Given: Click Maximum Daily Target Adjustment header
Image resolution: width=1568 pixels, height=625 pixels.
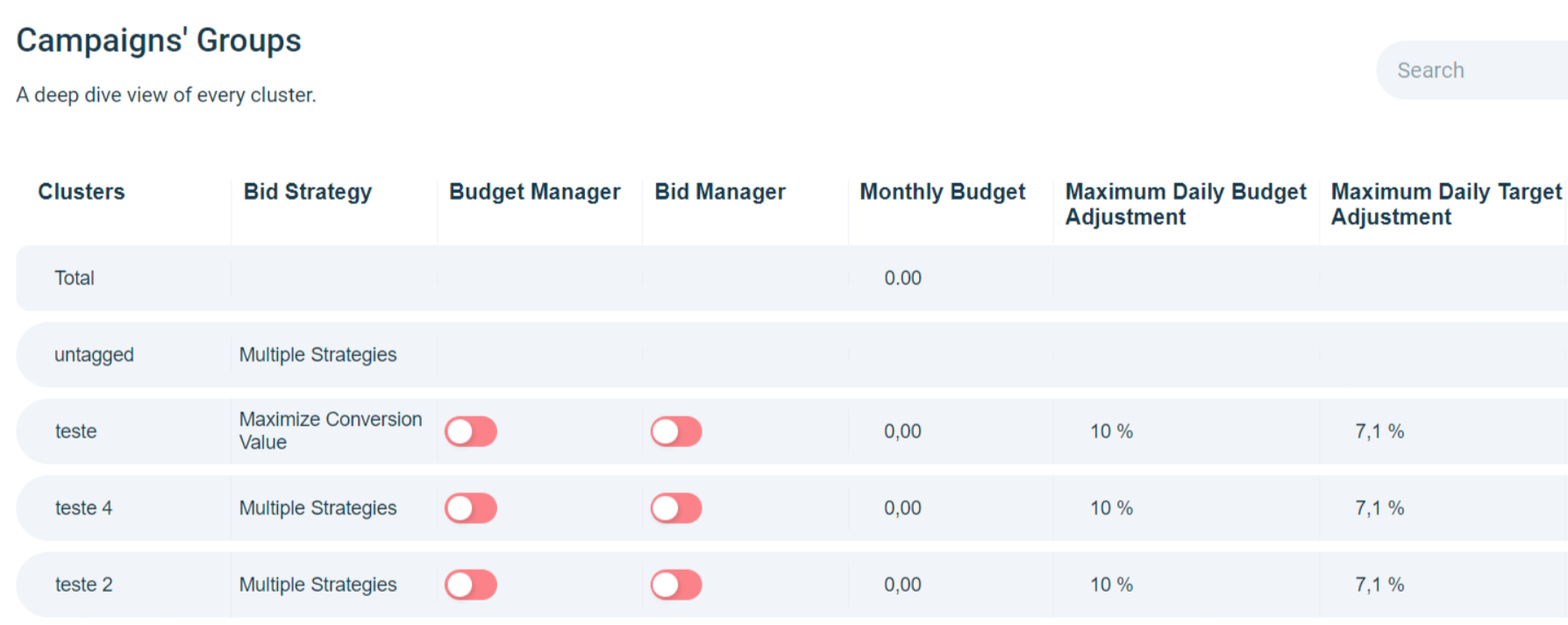Looking at the screenshot, I should click(x=1446, y=204).
